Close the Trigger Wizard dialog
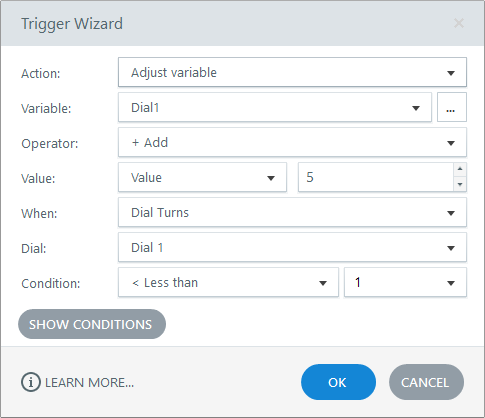This screenshot has width=485, height=418. [459, 23]
